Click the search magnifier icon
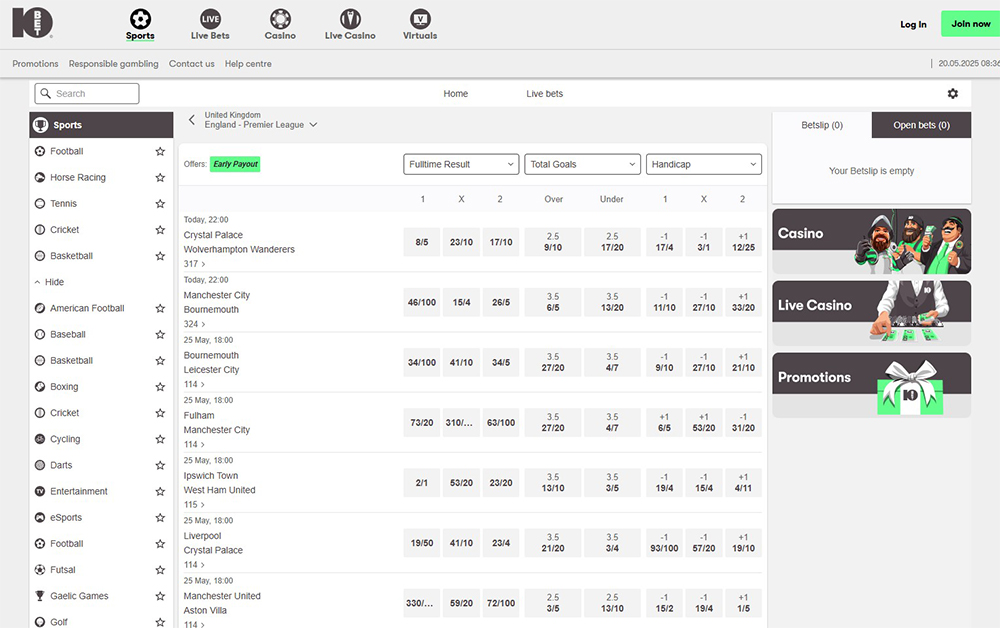Viewport: 1000px width, 628px height. pyautogui.click(x=45, y=94)
